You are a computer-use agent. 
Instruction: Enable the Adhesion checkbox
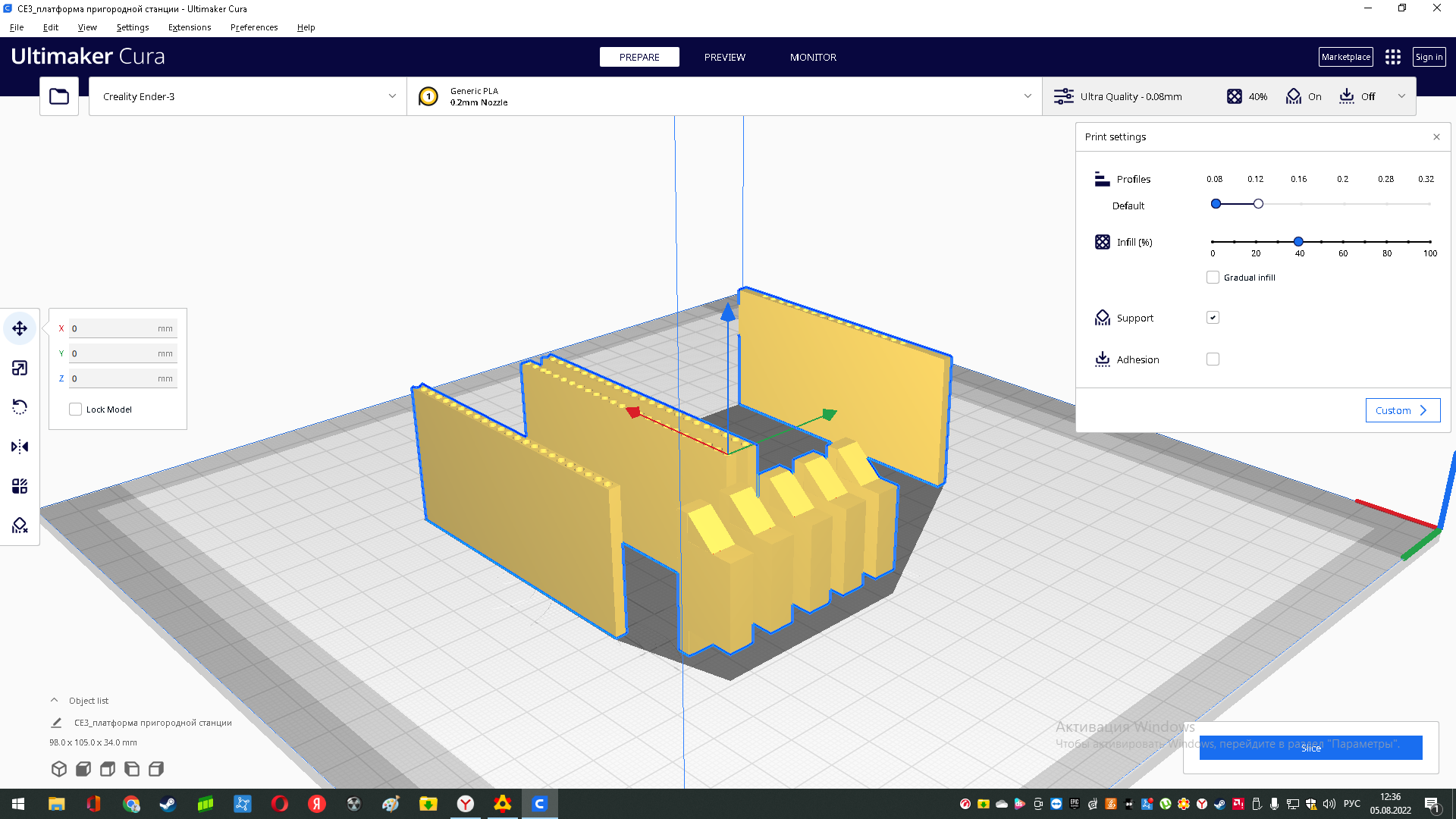[1213, 359]
